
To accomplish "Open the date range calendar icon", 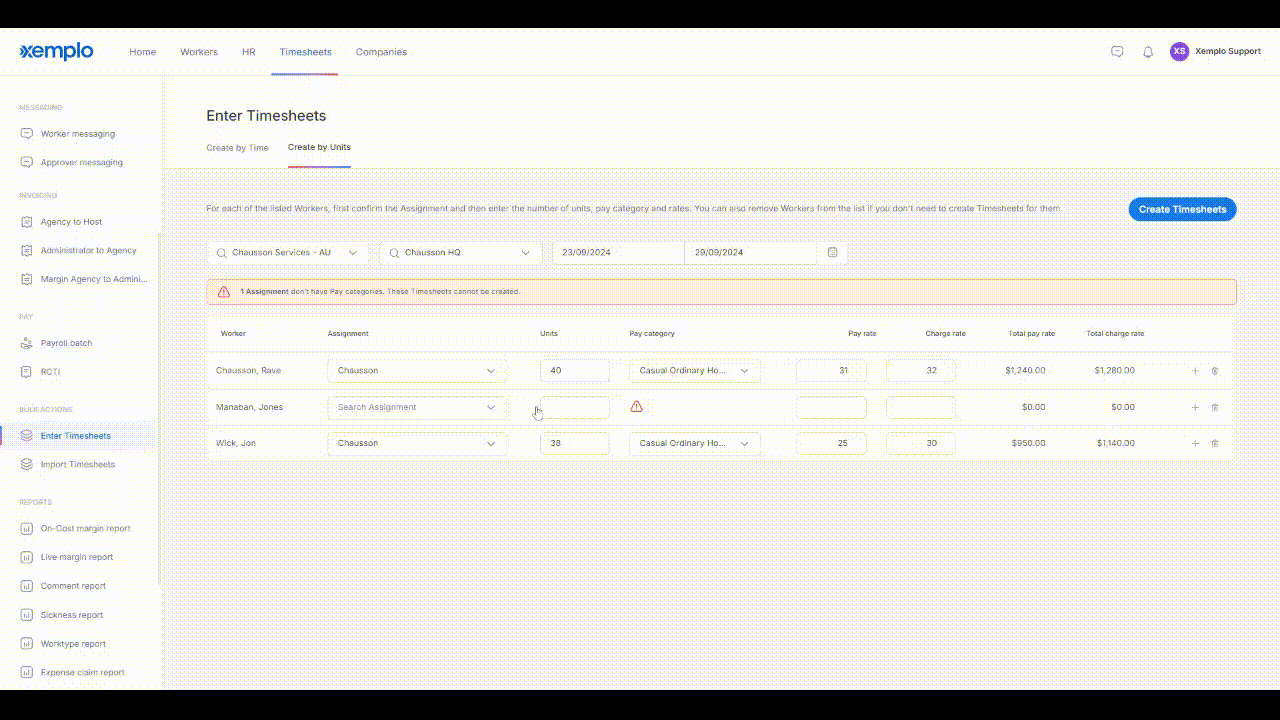I will tap(832, 253).
